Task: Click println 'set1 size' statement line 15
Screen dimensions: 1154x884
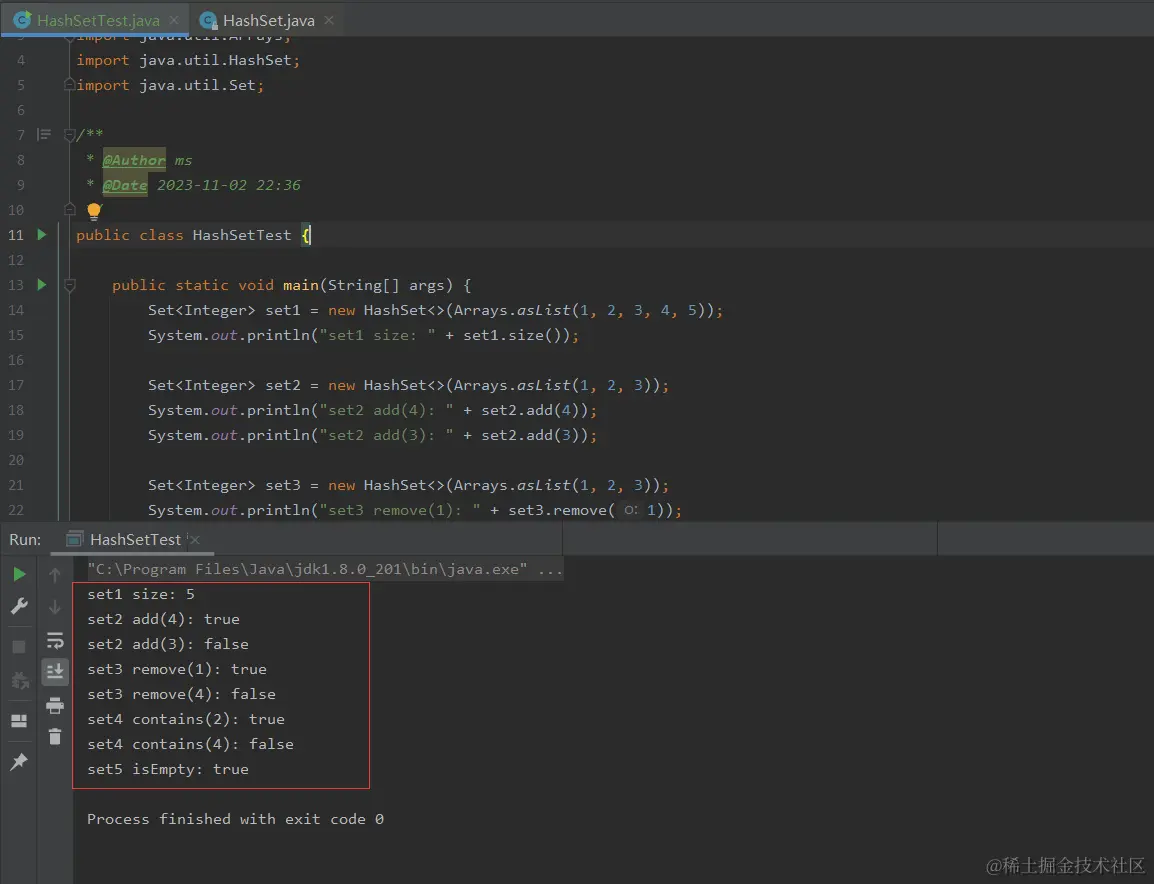Action: tap(364, 335)
